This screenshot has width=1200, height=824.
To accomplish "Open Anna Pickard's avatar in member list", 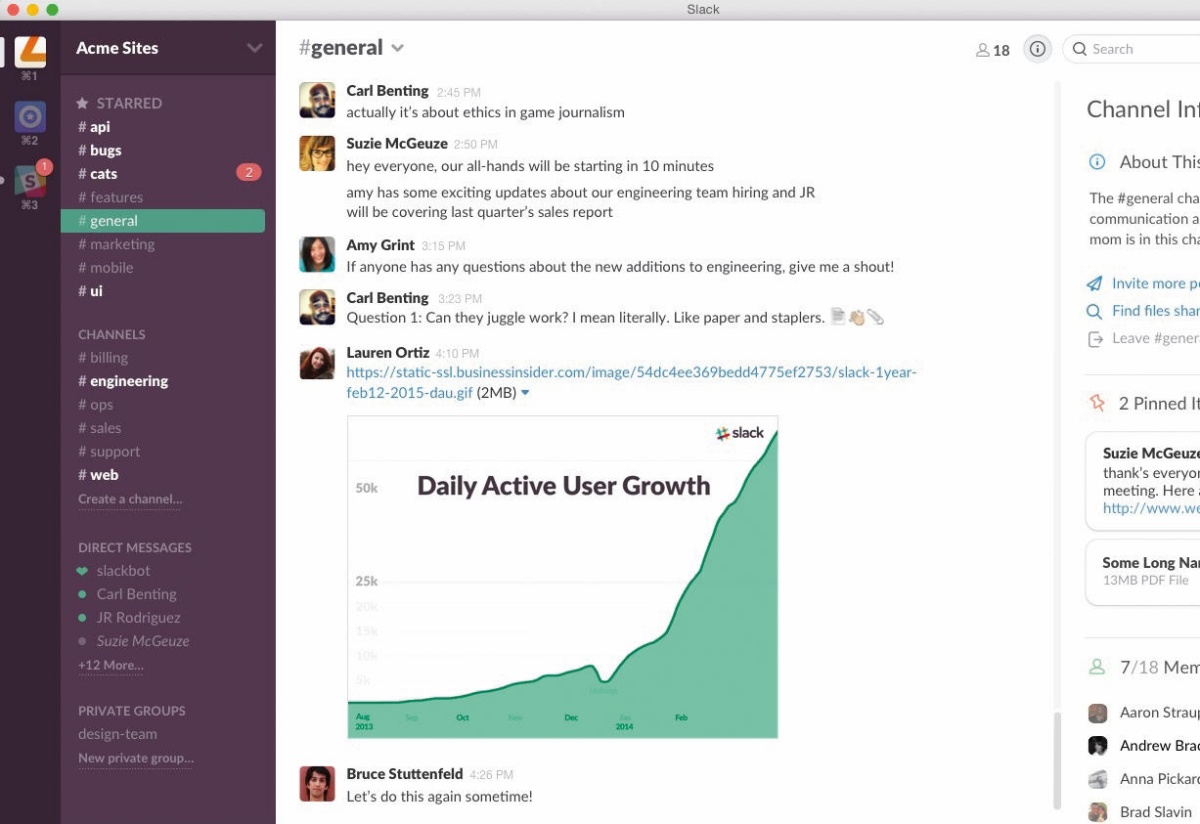I will tap(1098, 779).
